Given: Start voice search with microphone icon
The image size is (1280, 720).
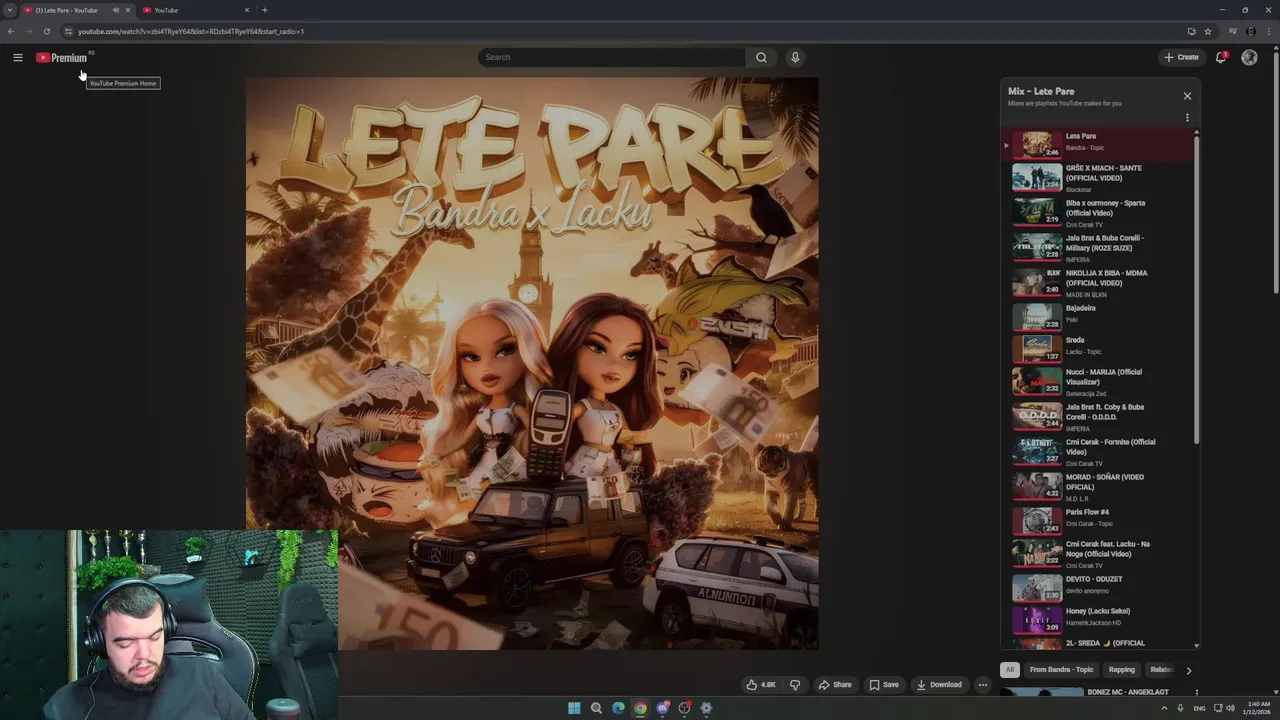Looking at the screenshot, I should pos(795,57).
